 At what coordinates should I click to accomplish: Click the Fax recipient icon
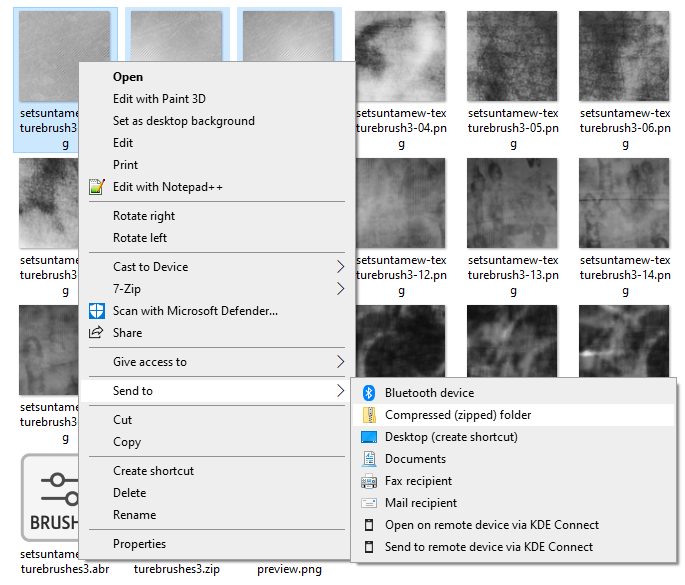pos(368,481)
